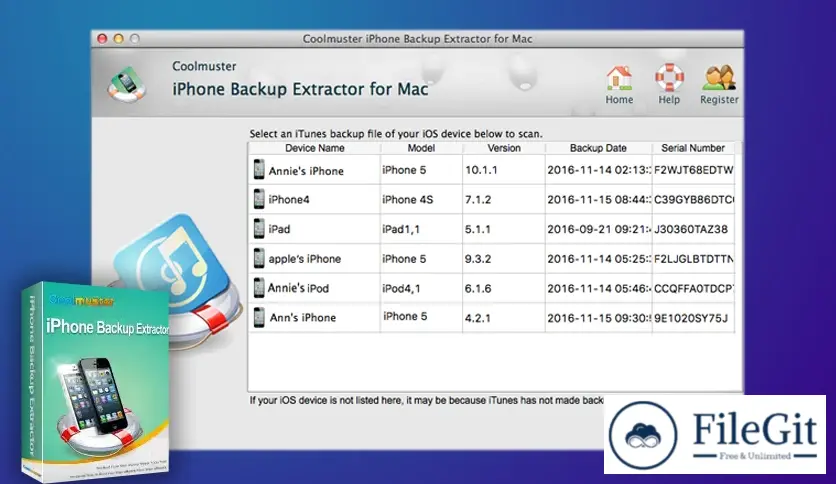This screenshot has height=484, width=836.
Task: Select the Ann's iPhone backup name
Action: 303,318
